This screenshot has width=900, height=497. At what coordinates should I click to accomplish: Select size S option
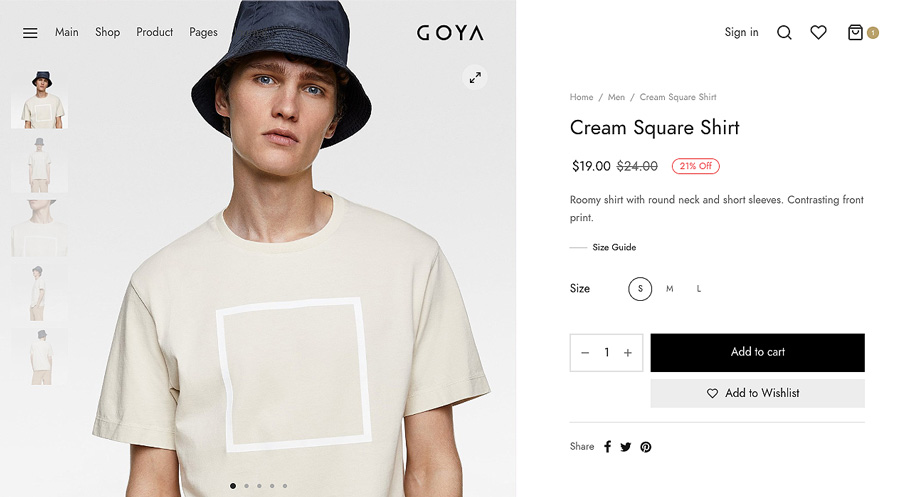pyautogui.click(x=640, y=289)
